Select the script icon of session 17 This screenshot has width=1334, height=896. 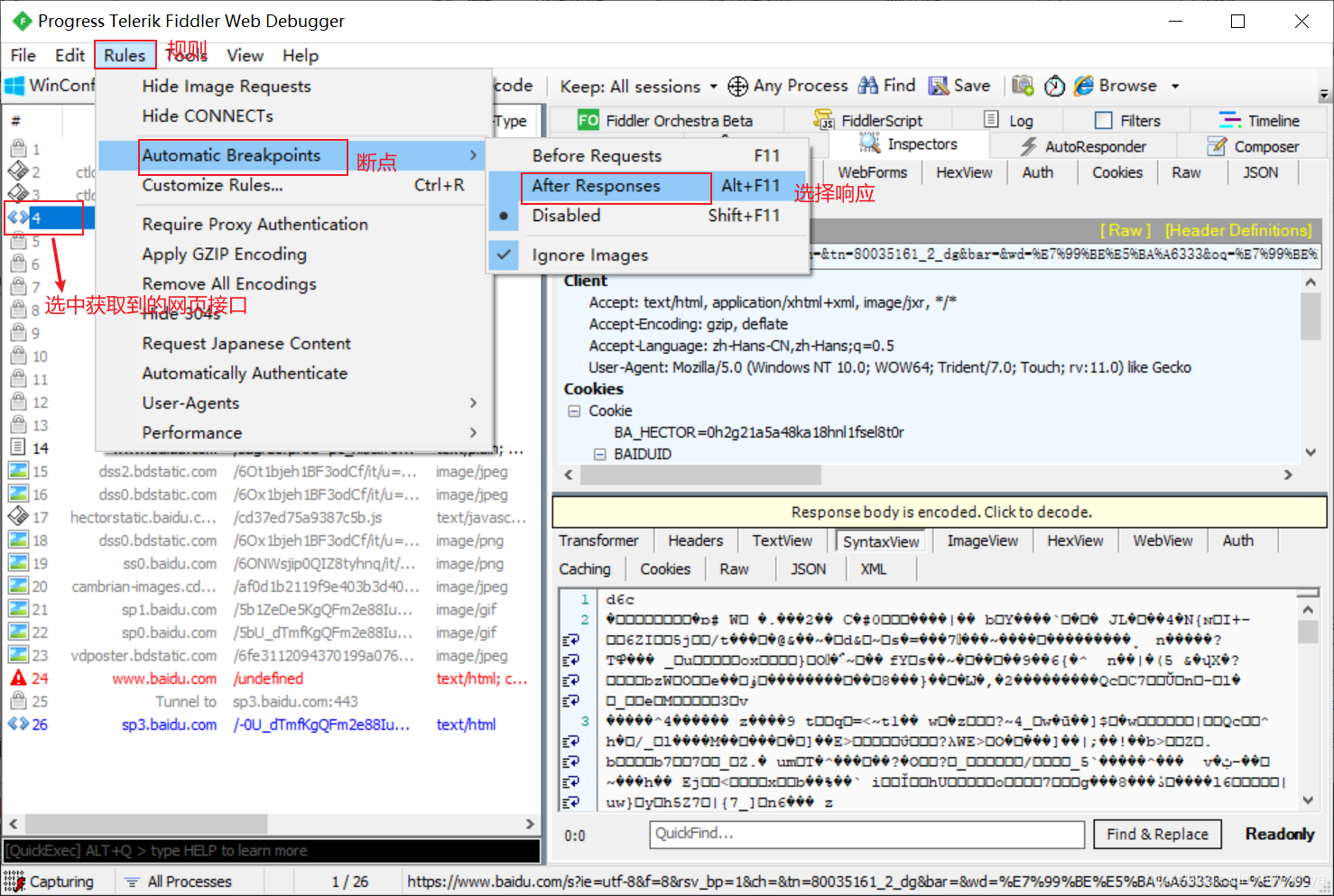tap(18, 517)
